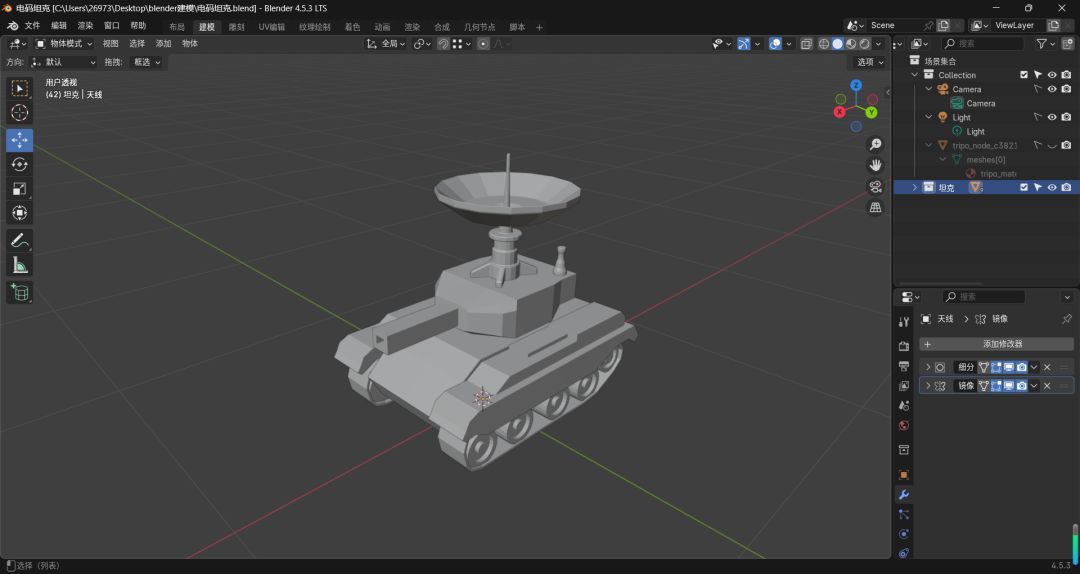Open the World properties tab
This screenshot has width=1080, height=574.
[x=904, y=426]
